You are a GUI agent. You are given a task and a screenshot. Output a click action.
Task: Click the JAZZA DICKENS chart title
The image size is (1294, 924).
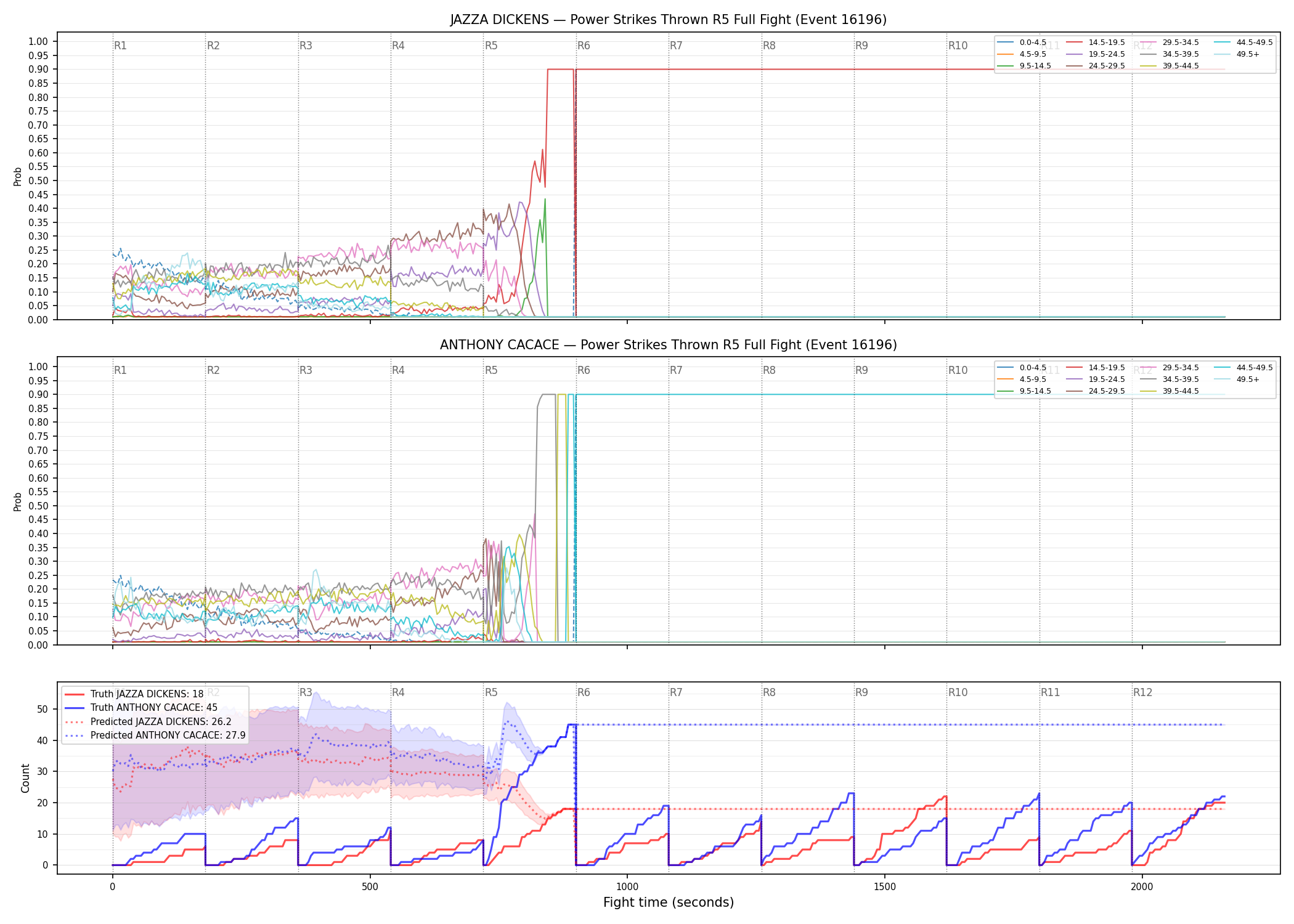click(669, 20)
